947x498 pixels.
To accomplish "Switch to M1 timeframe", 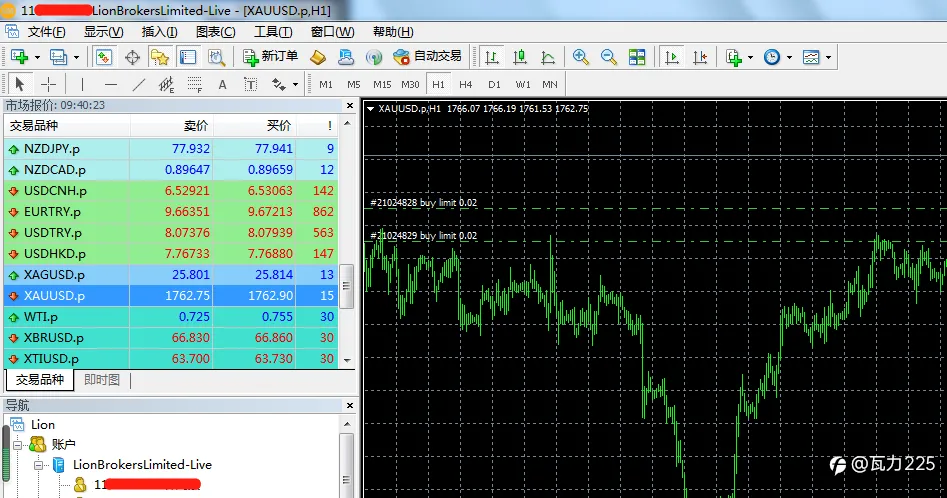I will coord(326,85).
